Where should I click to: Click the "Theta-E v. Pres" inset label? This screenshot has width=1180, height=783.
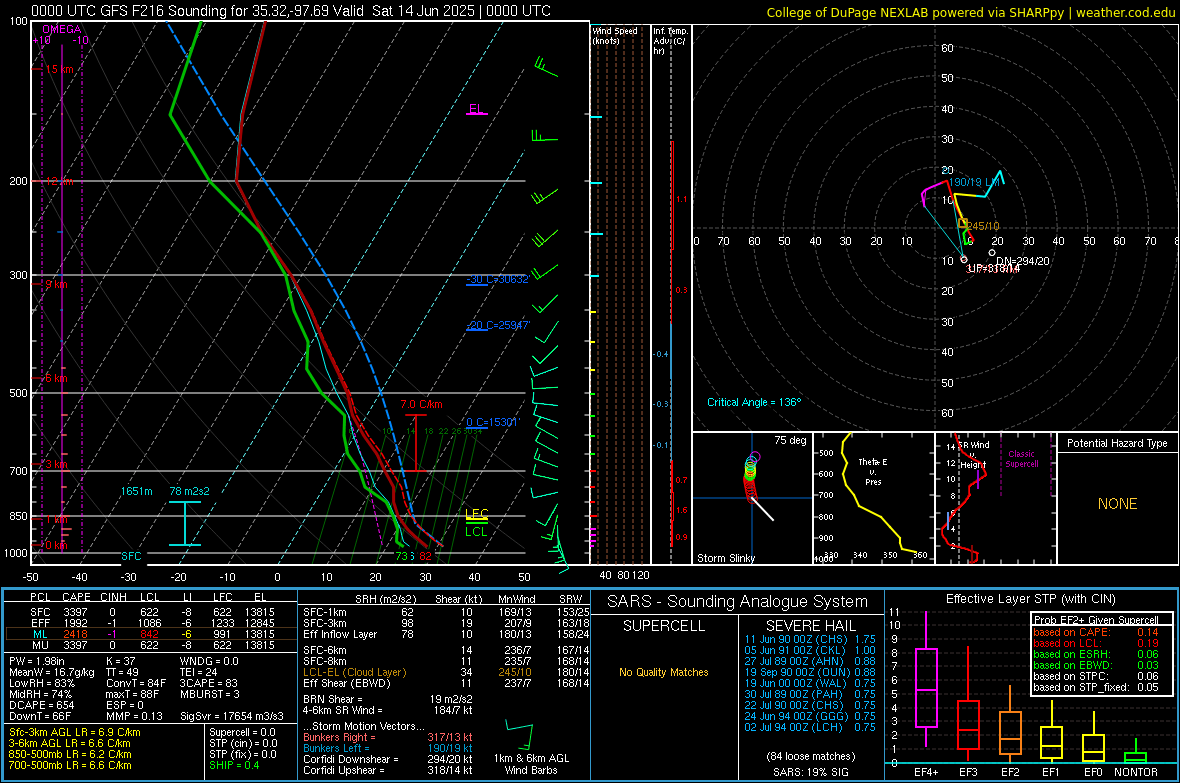click(873, 471)
